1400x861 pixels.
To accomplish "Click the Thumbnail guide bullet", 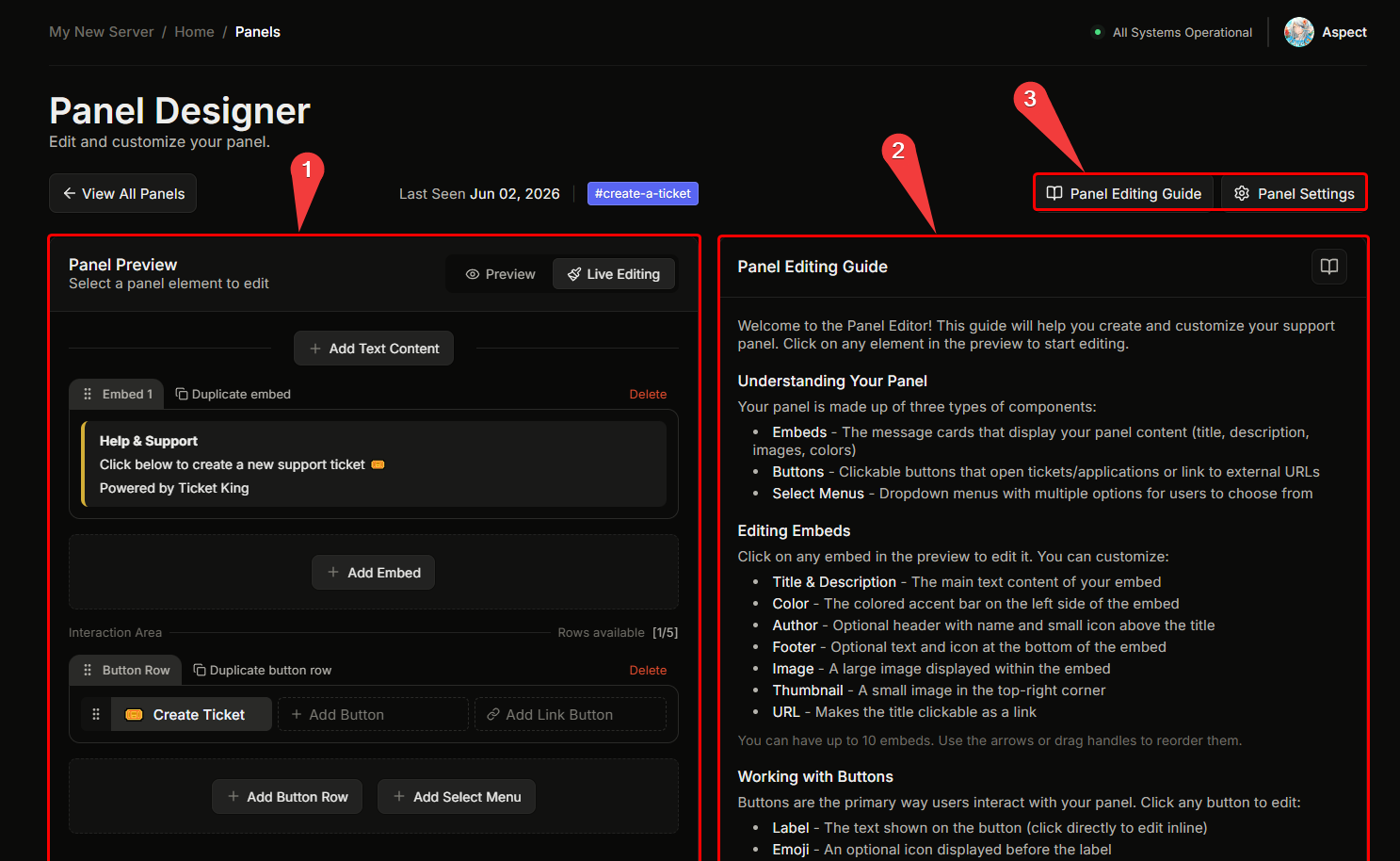I will 939,690.
